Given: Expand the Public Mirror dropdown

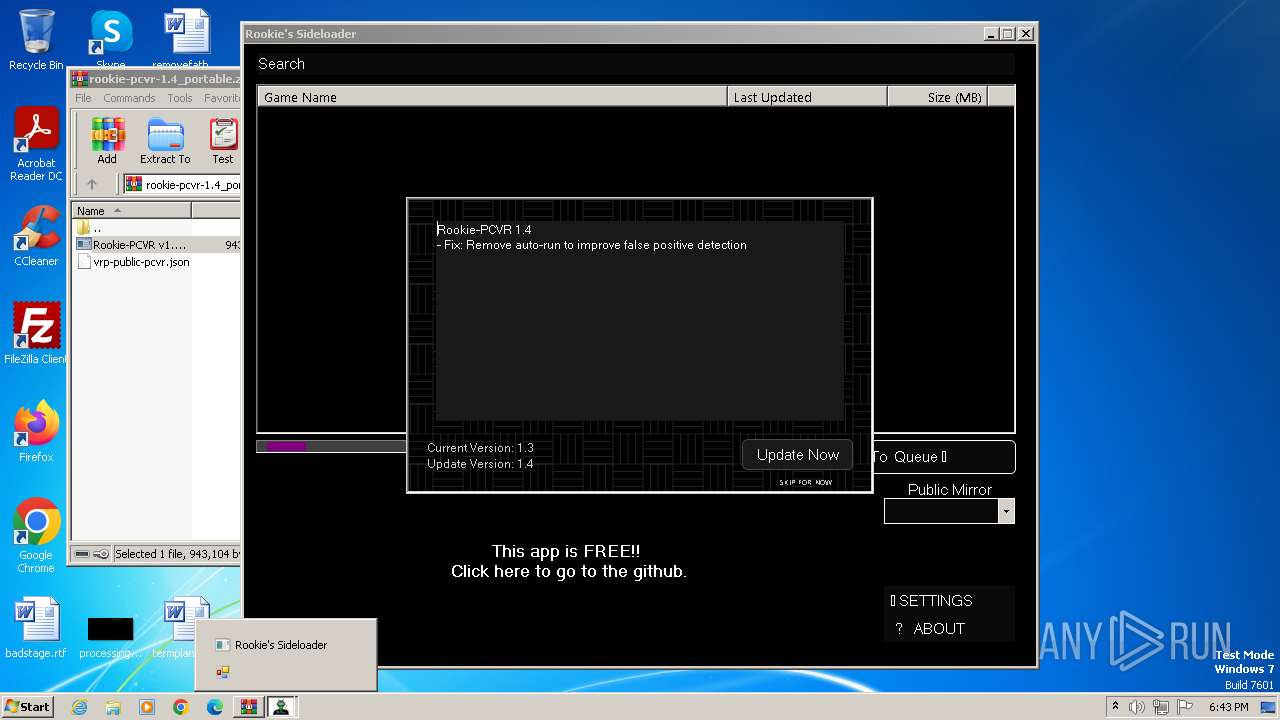Looking at the screenshot, I should 1006,511.
